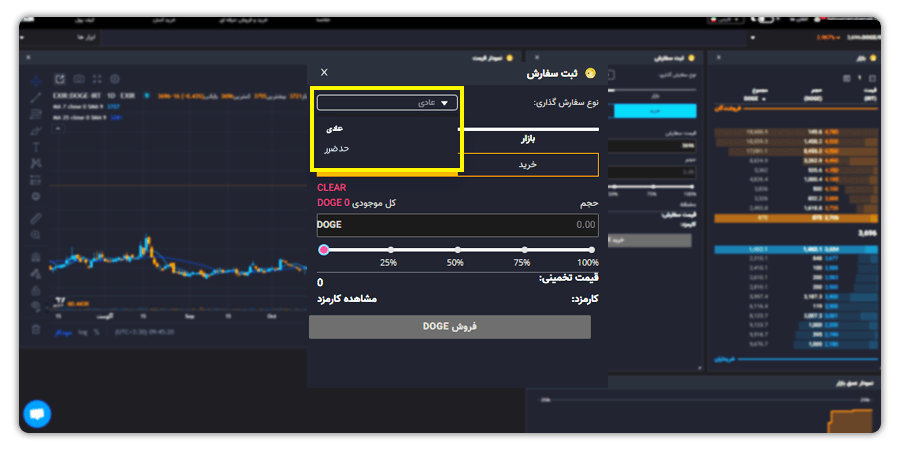Select the cyan خرید tab in background order panel
900x450 pixels.
click(655, 111)
